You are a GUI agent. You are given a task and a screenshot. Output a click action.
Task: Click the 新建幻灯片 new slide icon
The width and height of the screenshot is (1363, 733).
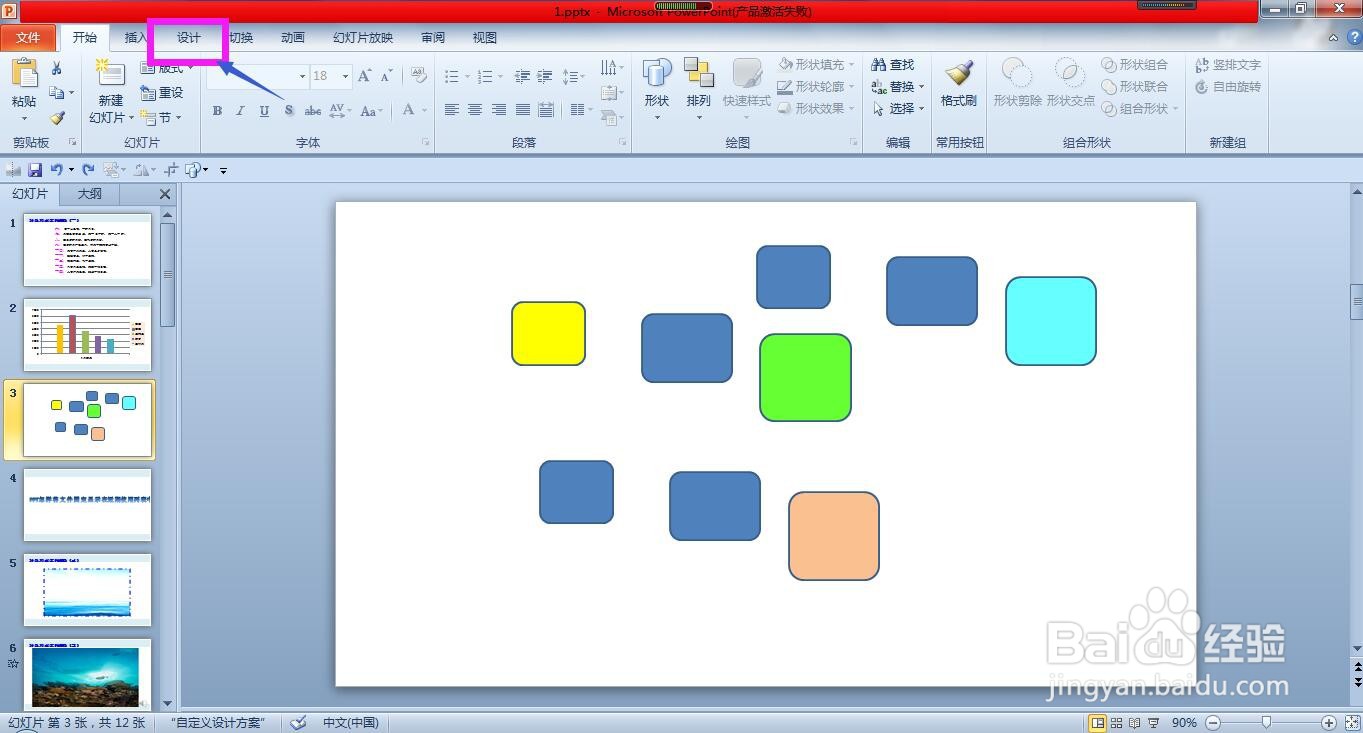[x=110, y=74]
